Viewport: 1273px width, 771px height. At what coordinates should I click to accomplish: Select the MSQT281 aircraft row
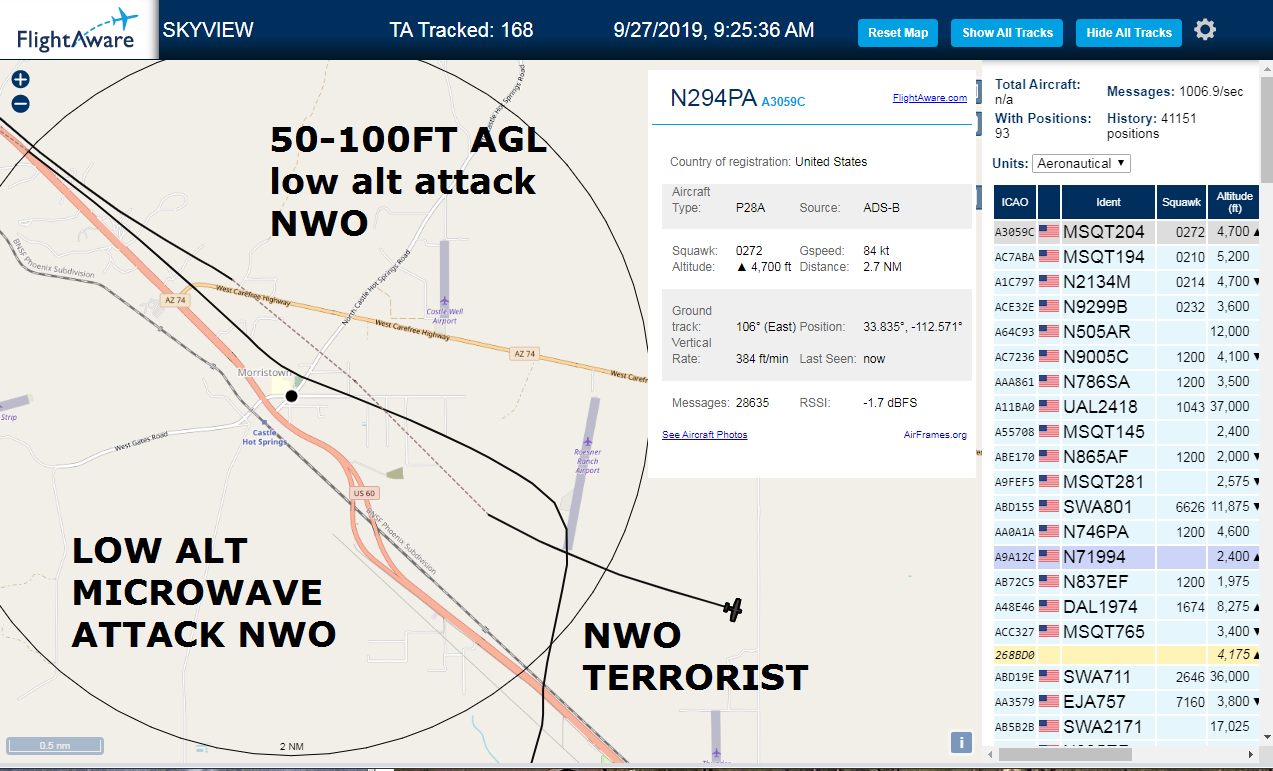click(1128, 482)
